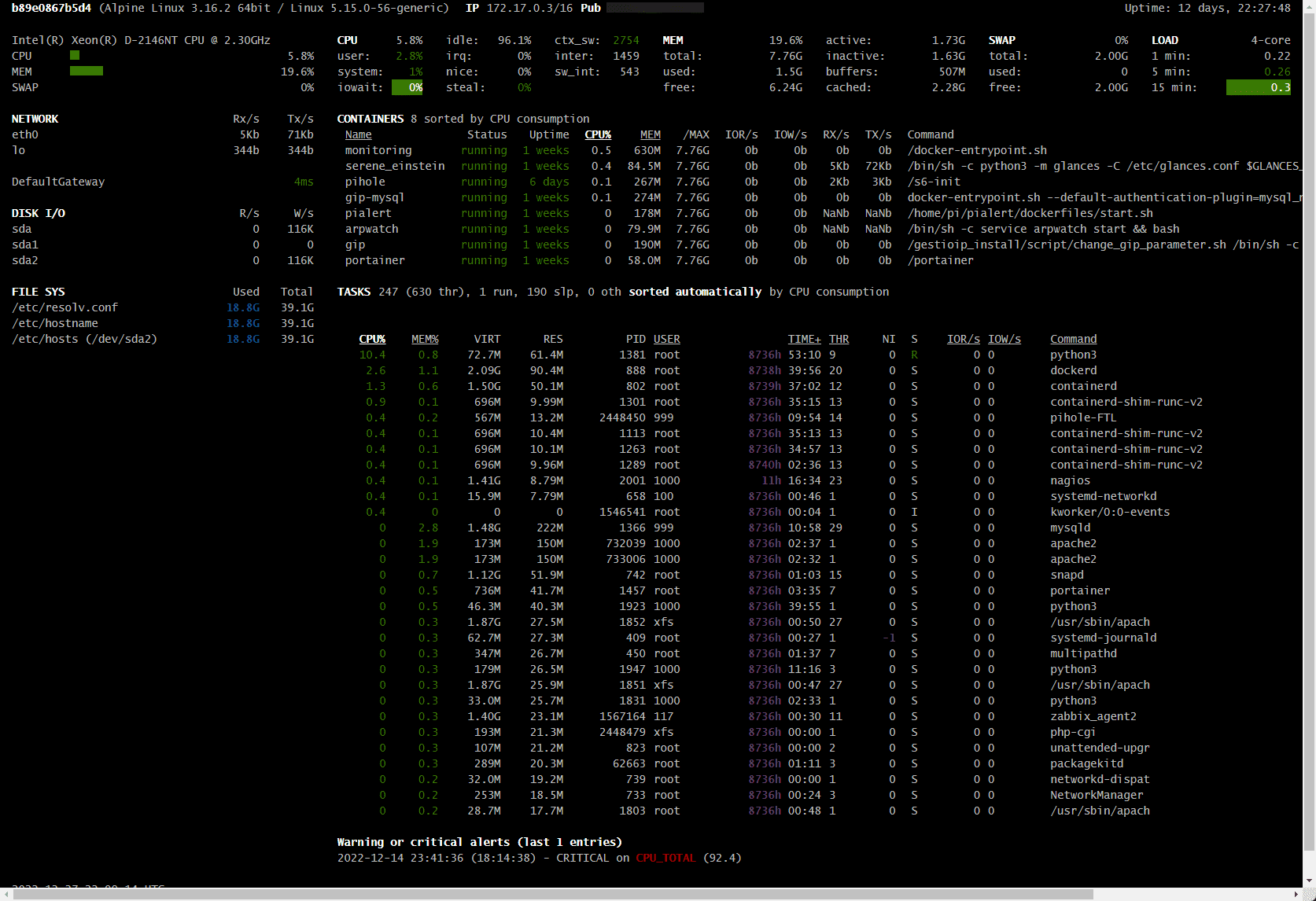Image resolution: width=1316 pixels, height=901 pixels.
Task: Click the horizontal scrollbar at the bottom
Action: [551, 895]
